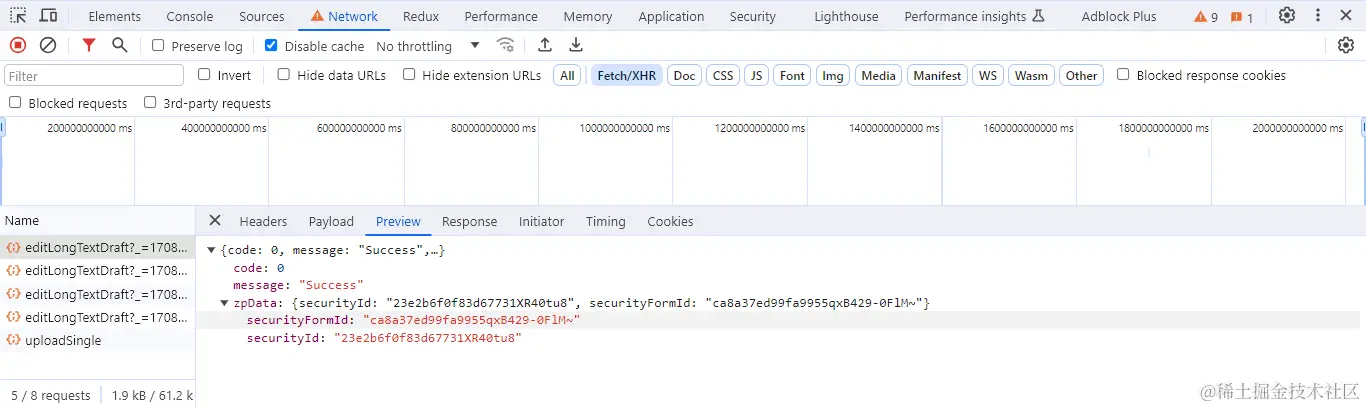The image size is (1366, 408).
Task: Switch to the Elements tab
Action: tap(115, 16)
